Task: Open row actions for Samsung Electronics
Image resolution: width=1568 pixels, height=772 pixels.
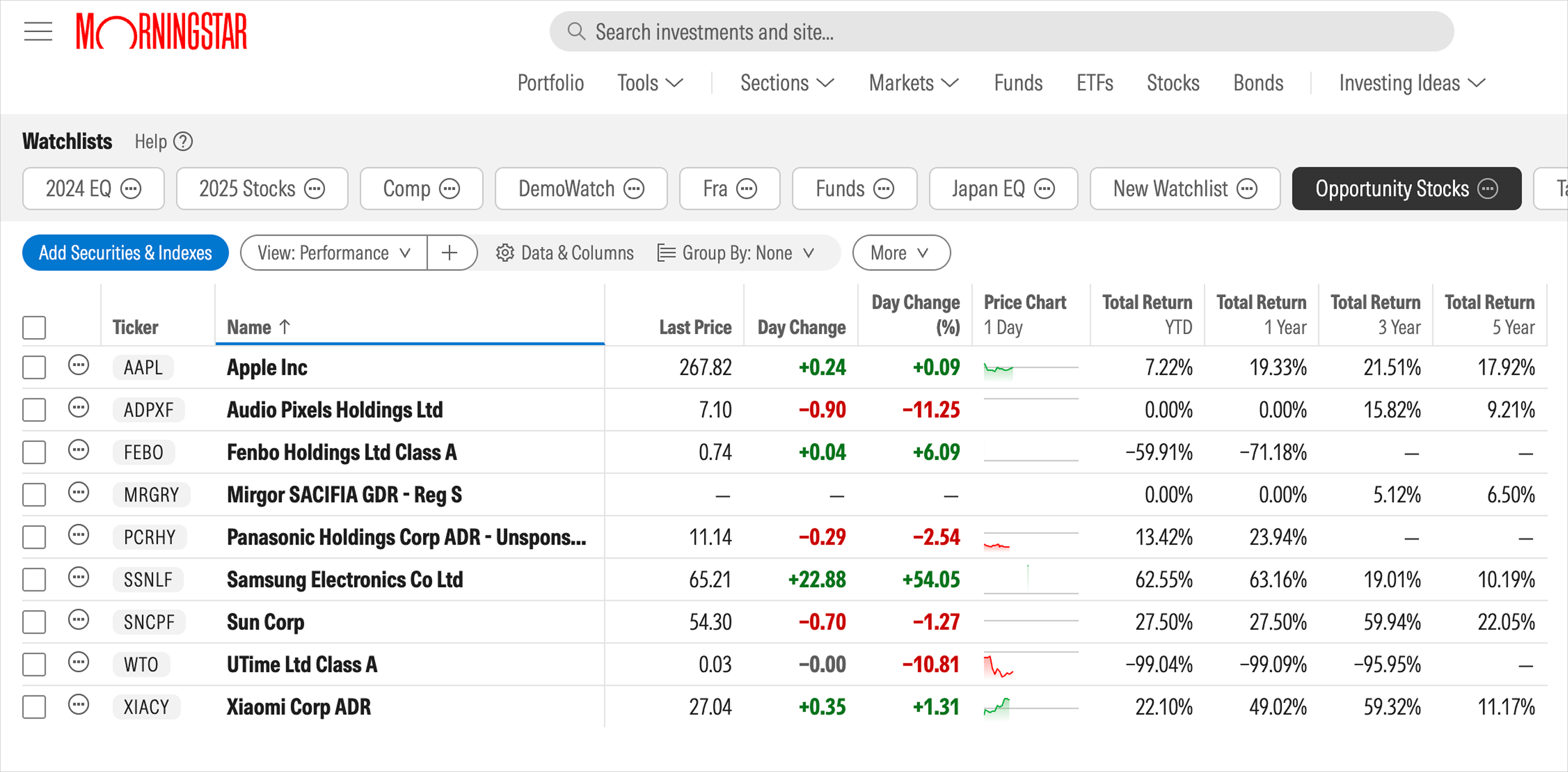Action: [78, 577]
